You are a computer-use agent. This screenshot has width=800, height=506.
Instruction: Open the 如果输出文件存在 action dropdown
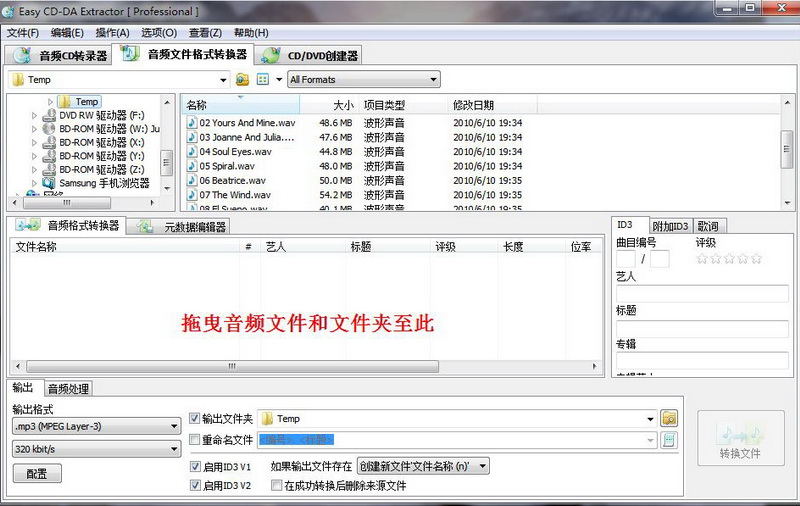point(483,466)
